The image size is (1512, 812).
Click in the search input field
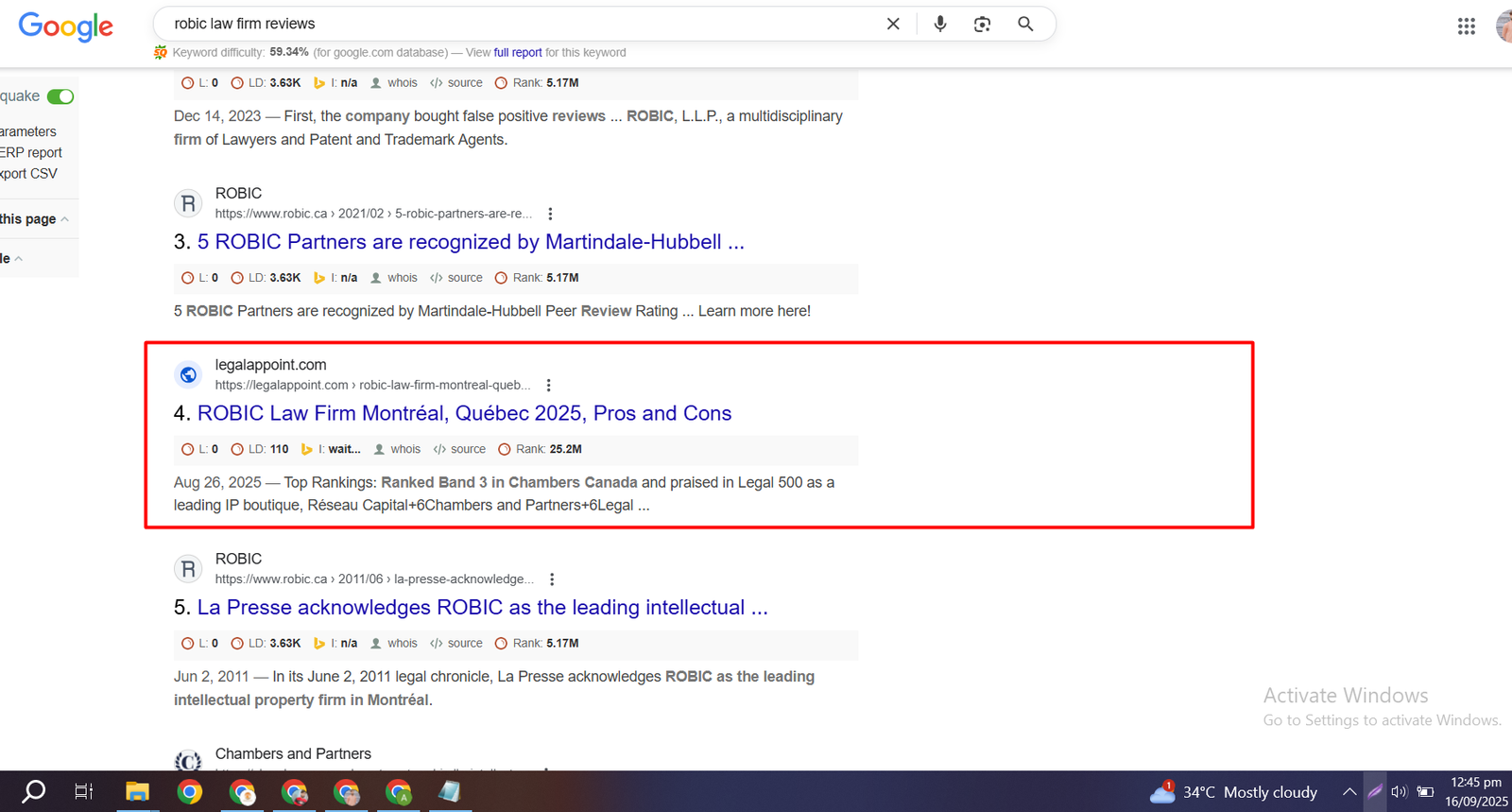pos(520,24)
